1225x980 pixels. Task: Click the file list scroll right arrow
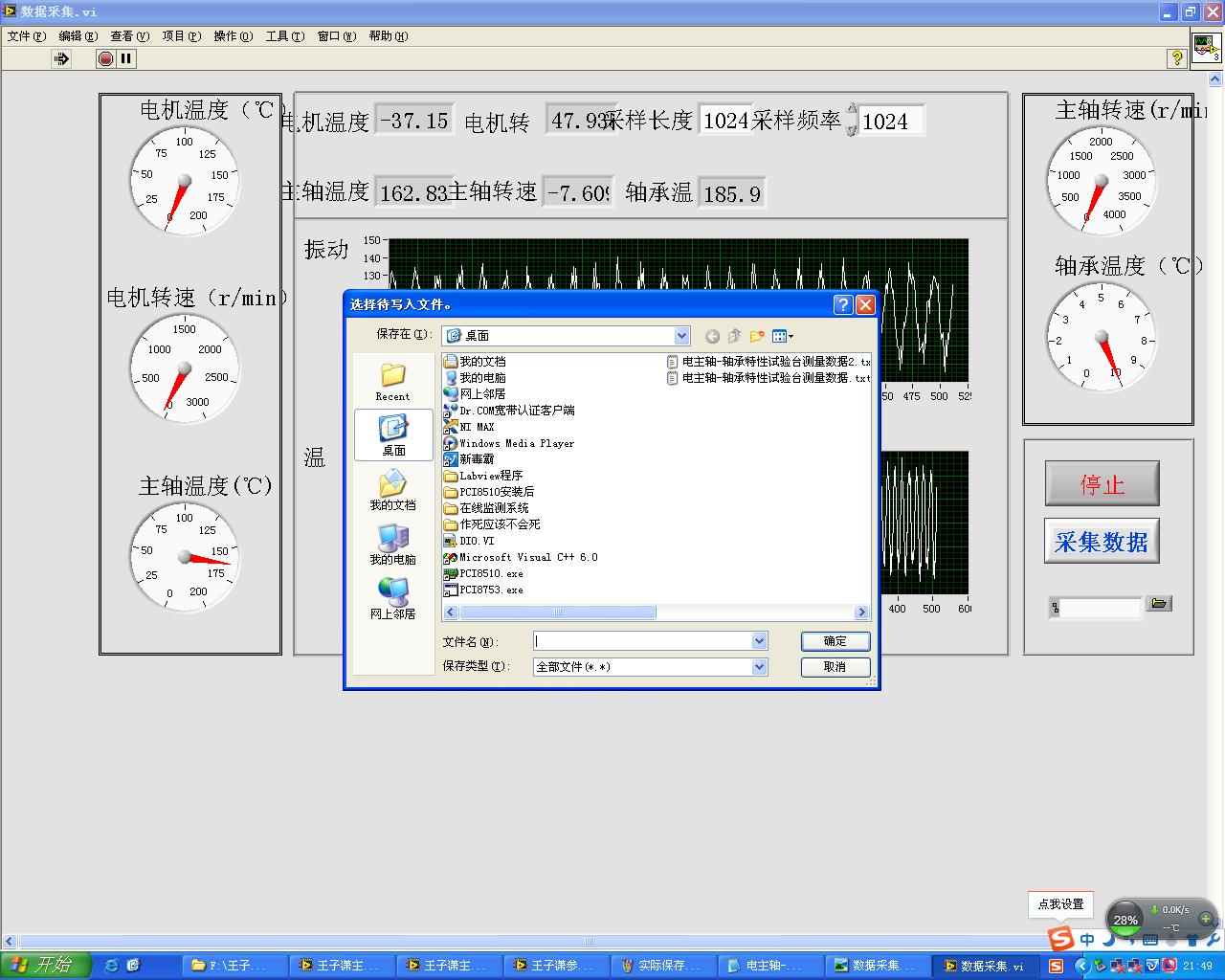coord(861,612)
